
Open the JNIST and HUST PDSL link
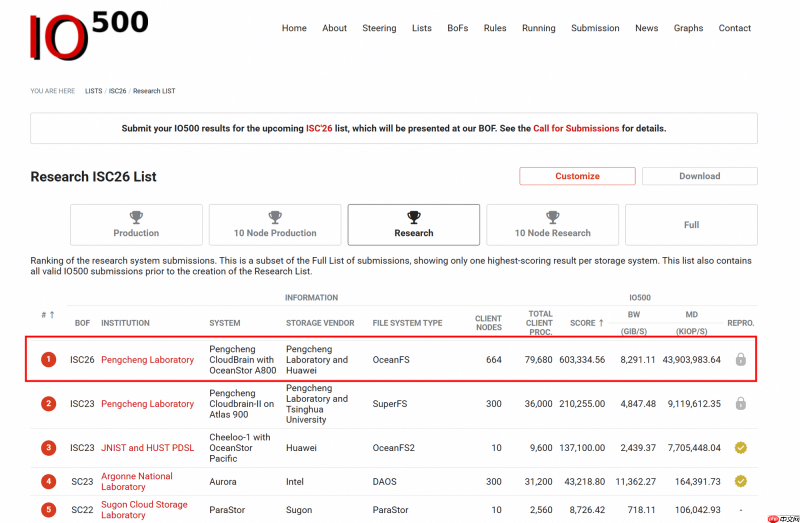point(147,447)
